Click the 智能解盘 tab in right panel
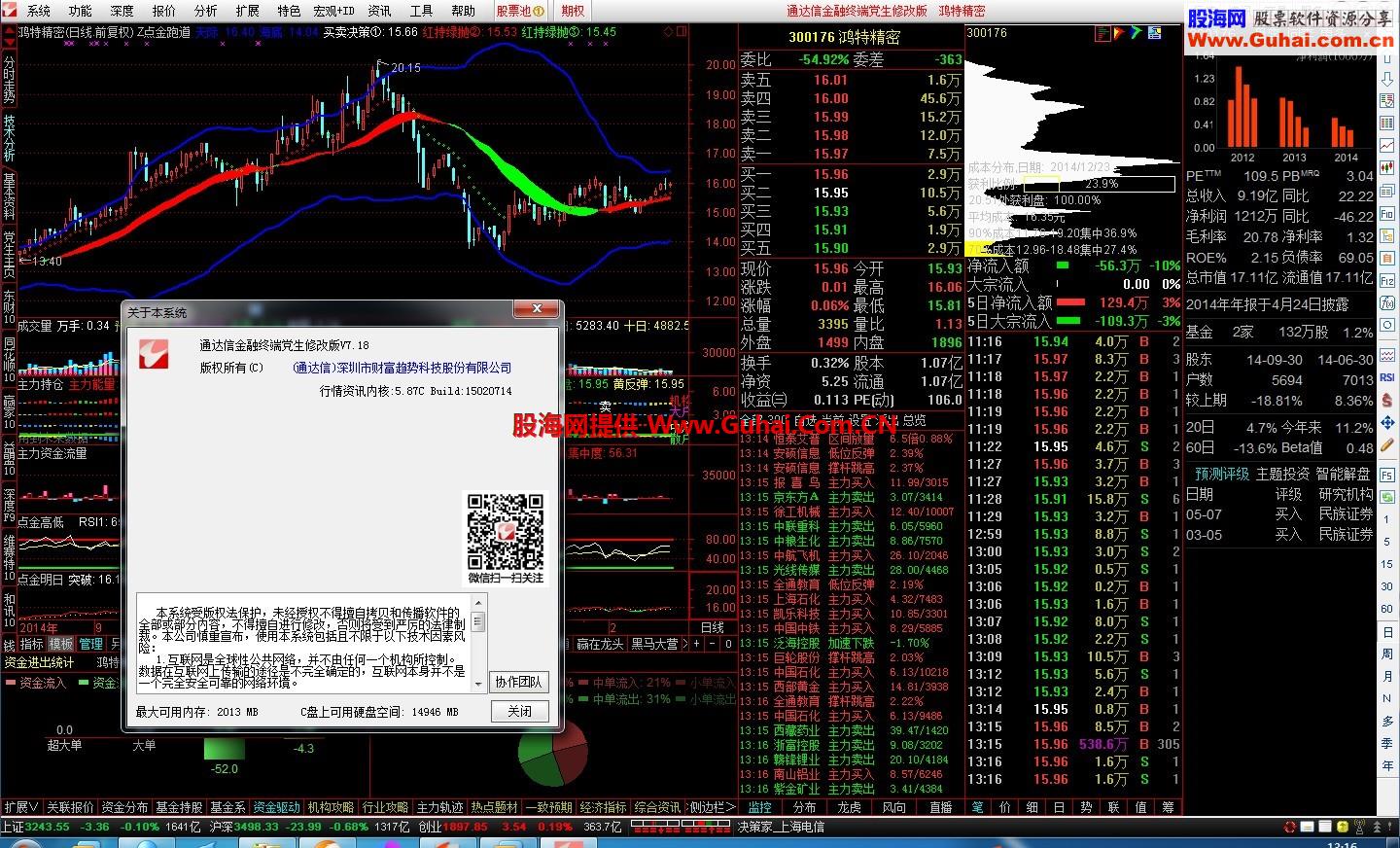This screenshot has width=1400, height=848. tap(1344, 474)
